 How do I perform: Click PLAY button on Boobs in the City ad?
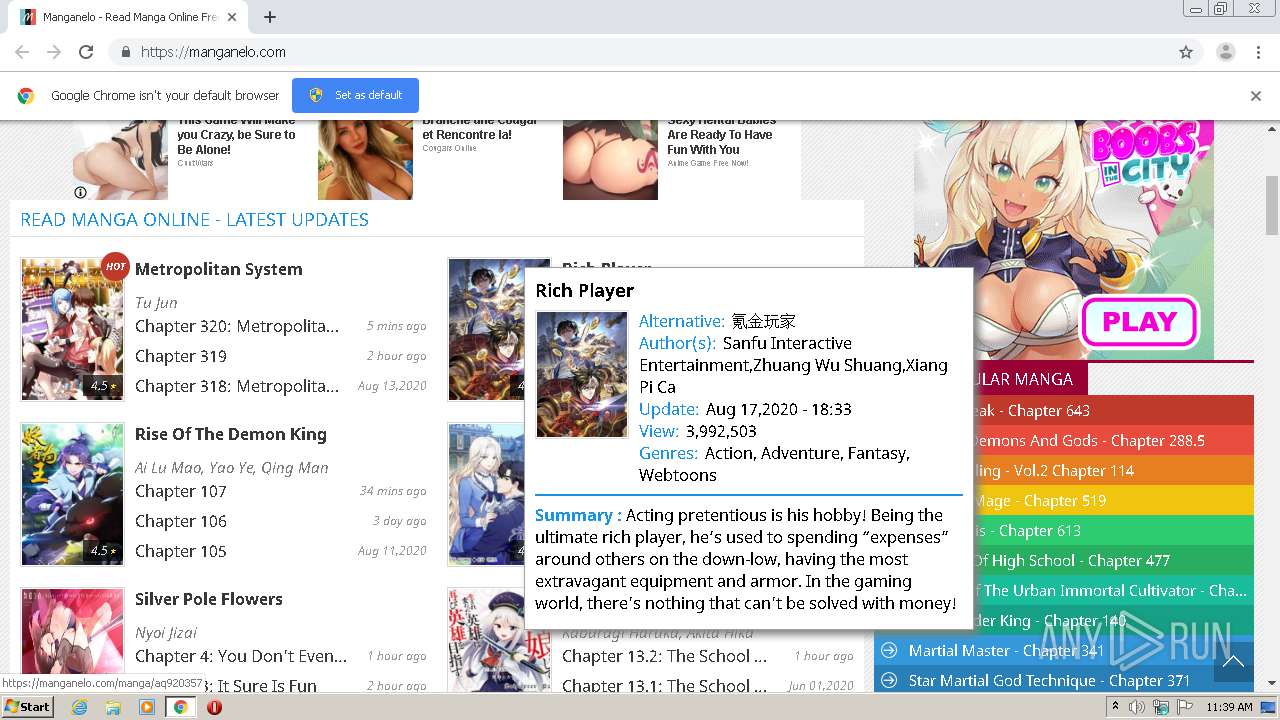pos(1139,322)
